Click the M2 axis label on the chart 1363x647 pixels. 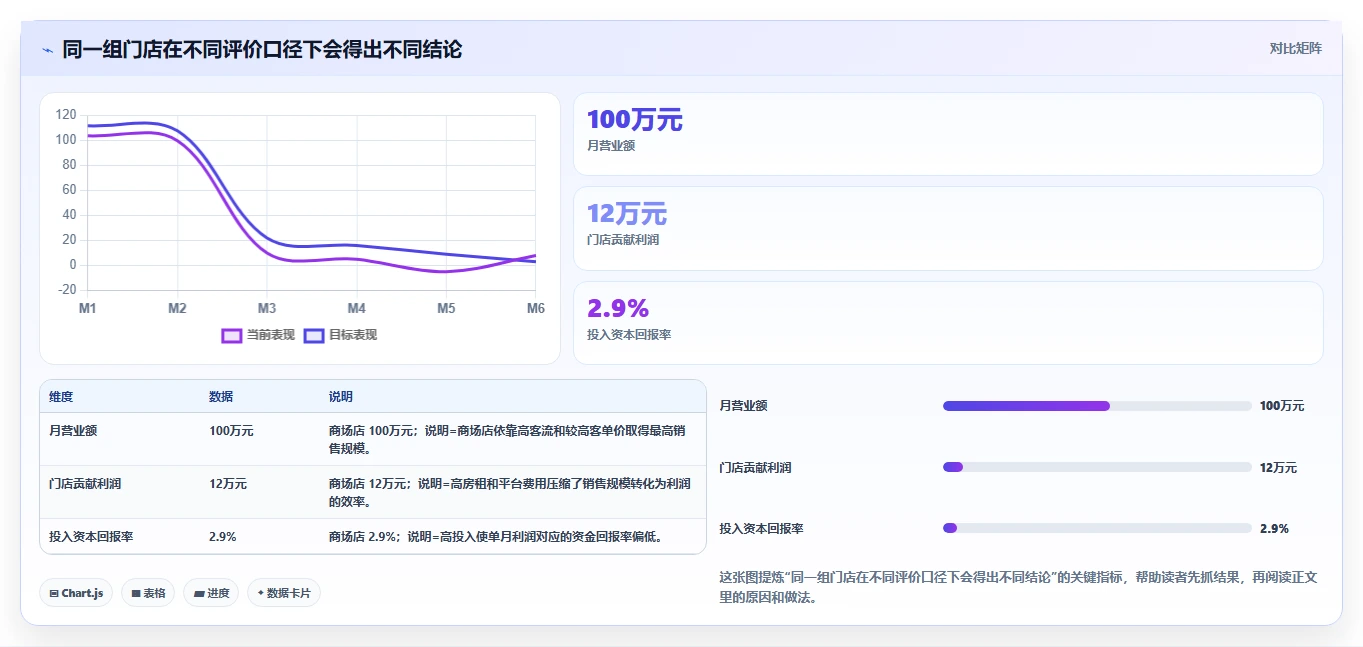pos(177,308)
